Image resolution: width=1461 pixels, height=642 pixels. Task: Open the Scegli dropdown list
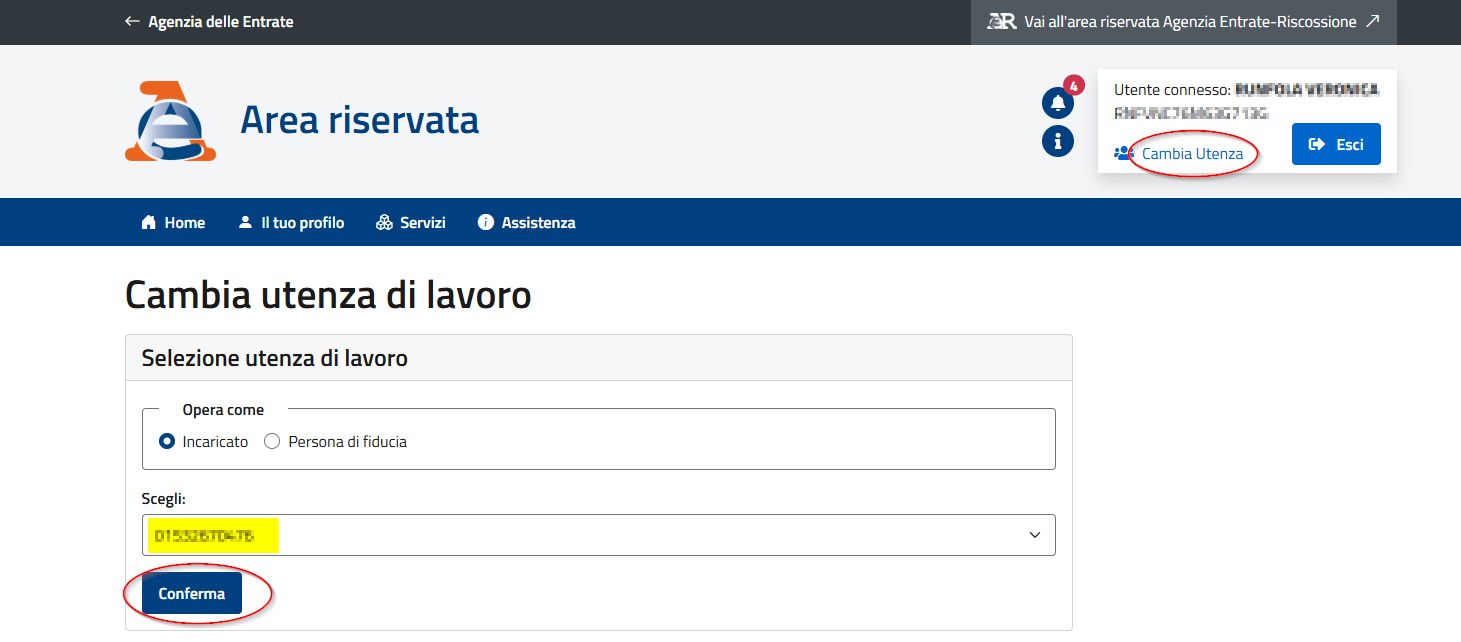tap(599, 535)
